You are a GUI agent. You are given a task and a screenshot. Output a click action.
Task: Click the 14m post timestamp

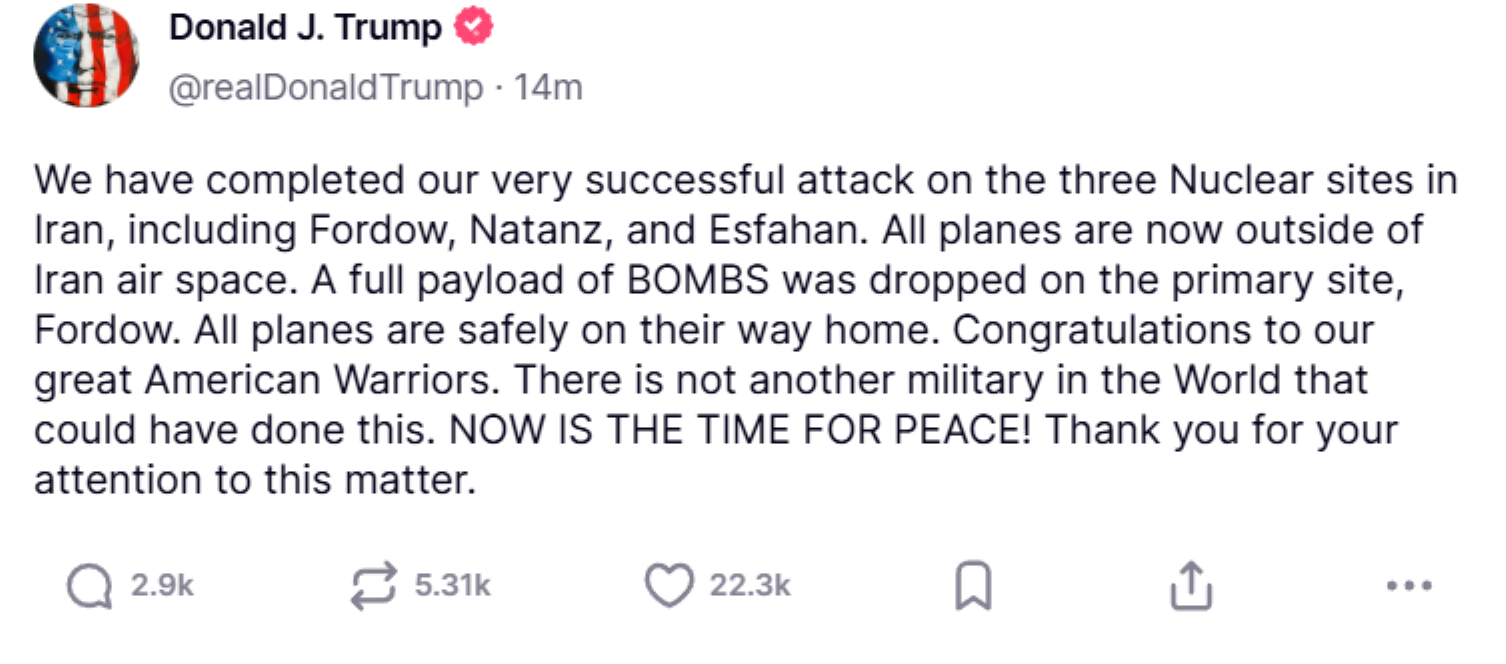547,88
